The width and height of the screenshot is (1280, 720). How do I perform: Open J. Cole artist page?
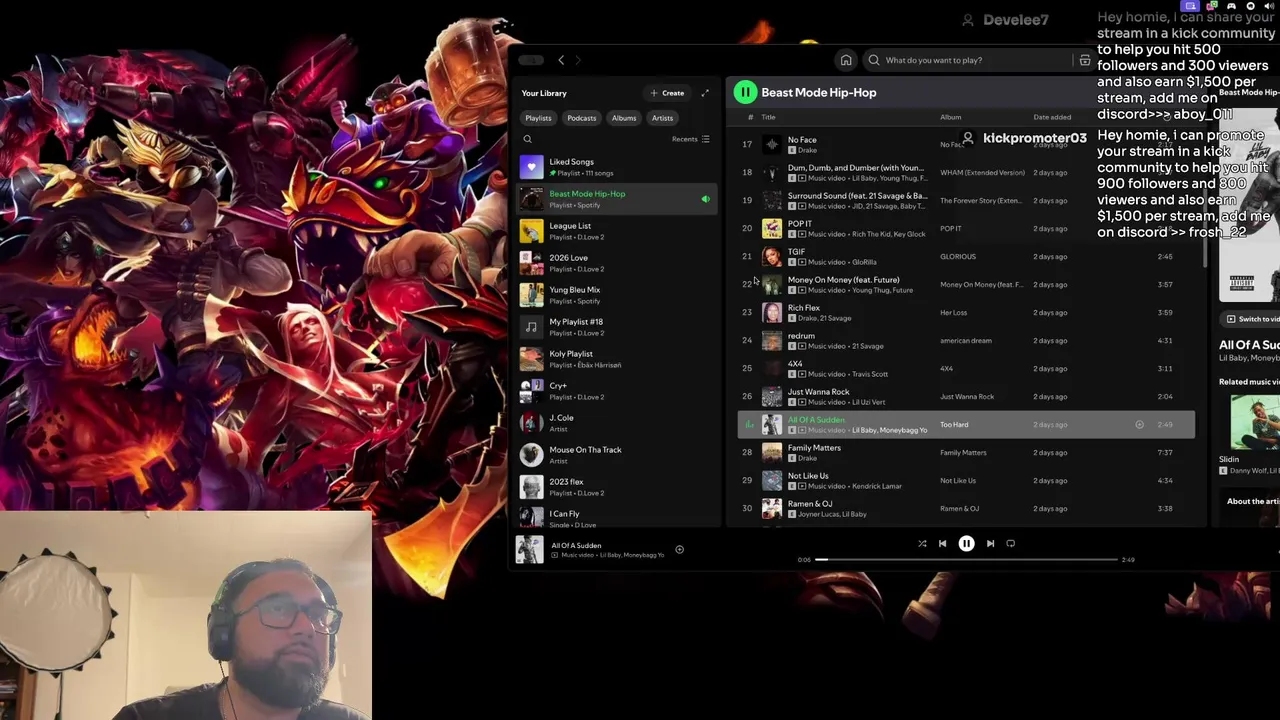(x=616, y=423)
